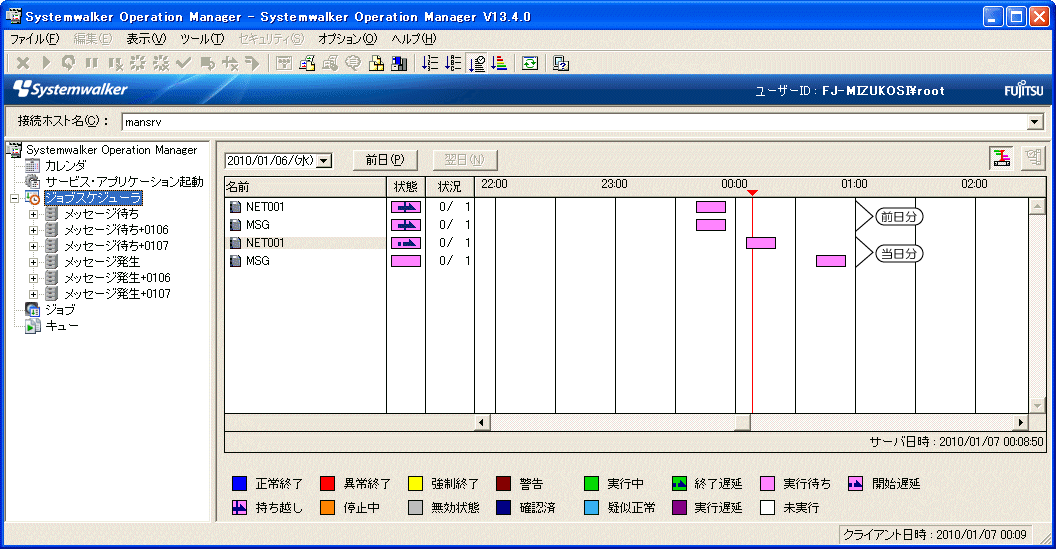Expand the メッセージ待ち+0106 node
Viewport: 1056px width, 549px height.
pyautogui.click(x=33, y=230)
